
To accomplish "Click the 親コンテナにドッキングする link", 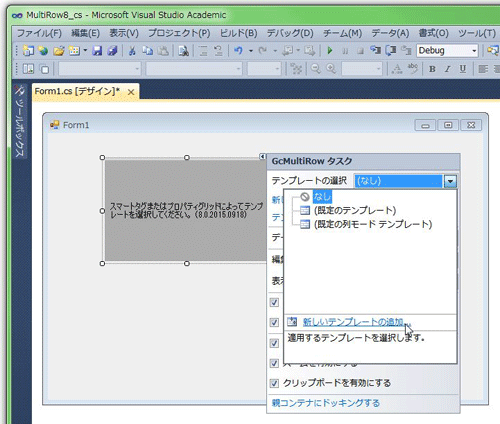I will tap(326, 403).
